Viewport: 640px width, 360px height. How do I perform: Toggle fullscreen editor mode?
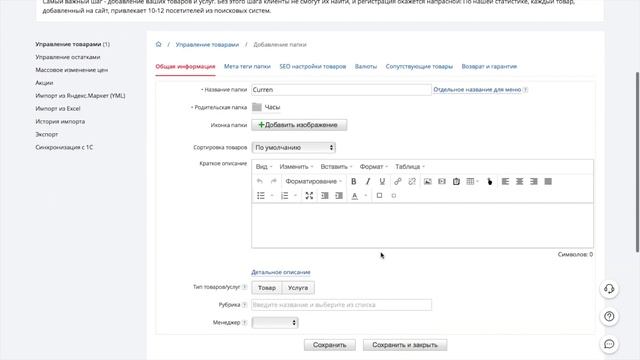tap(309, 196)
